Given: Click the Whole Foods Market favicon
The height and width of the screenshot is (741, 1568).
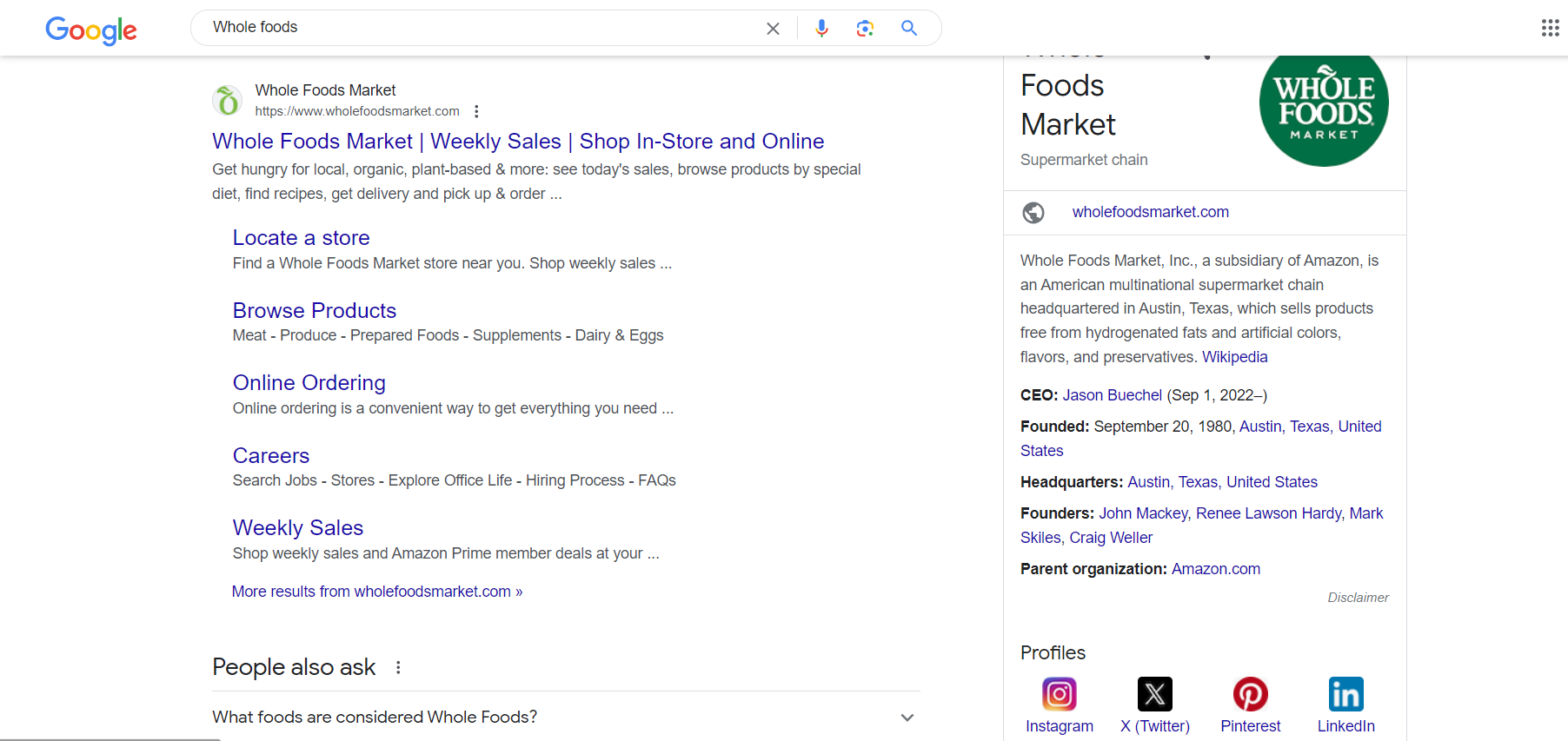Looking at the screenshot, I should tap(228, 101).
